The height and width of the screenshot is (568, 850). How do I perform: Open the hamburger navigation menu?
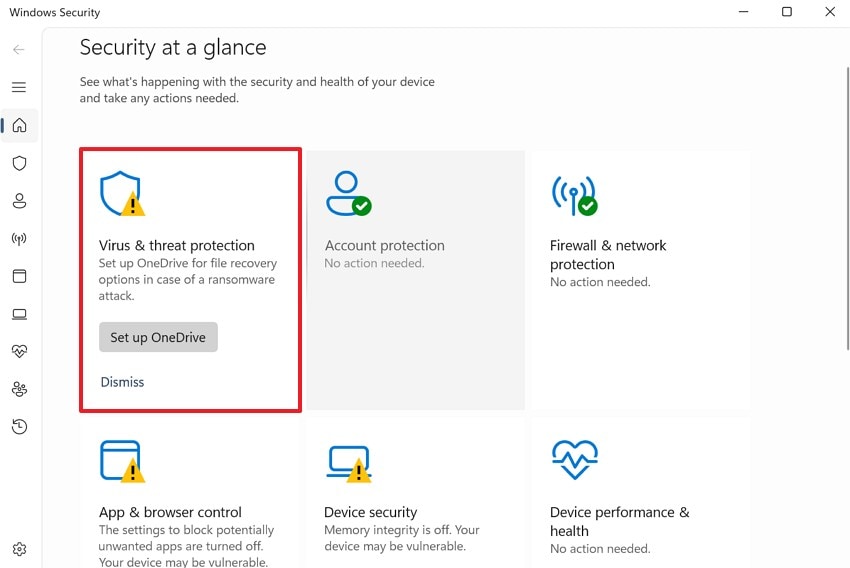(19, 87)
